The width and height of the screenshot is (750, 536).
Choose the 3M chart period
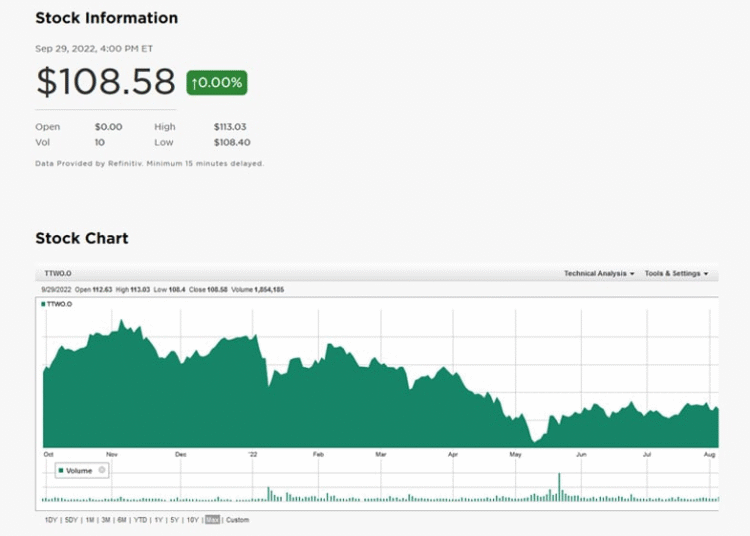pyautogui.click(x=105, y=520)
